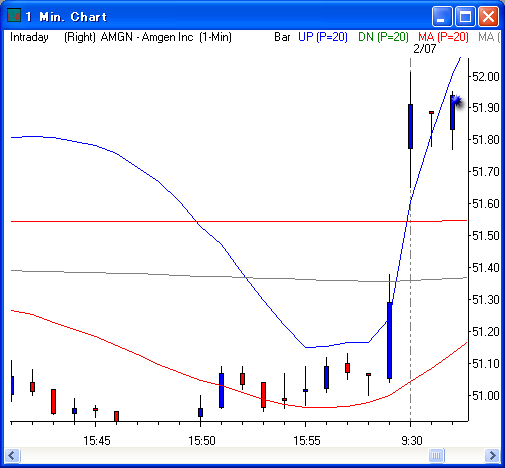The height and width of the screenshot is (468, 505).
Task: Click the left scroll arrow of horizontal scrollbar
Action: click(12, 455)
